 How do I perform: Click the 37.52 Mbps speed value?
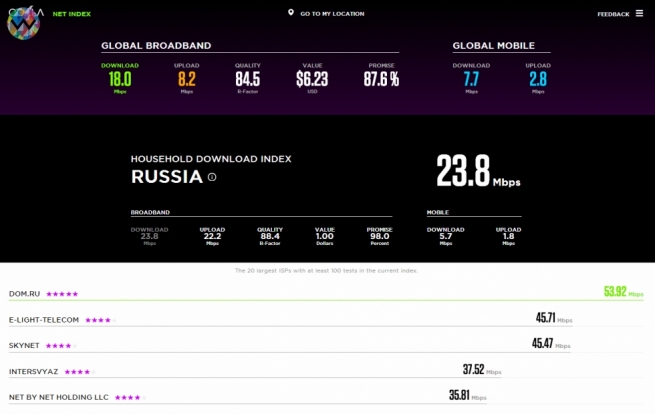pyautogui.click(x=482, y=369)
